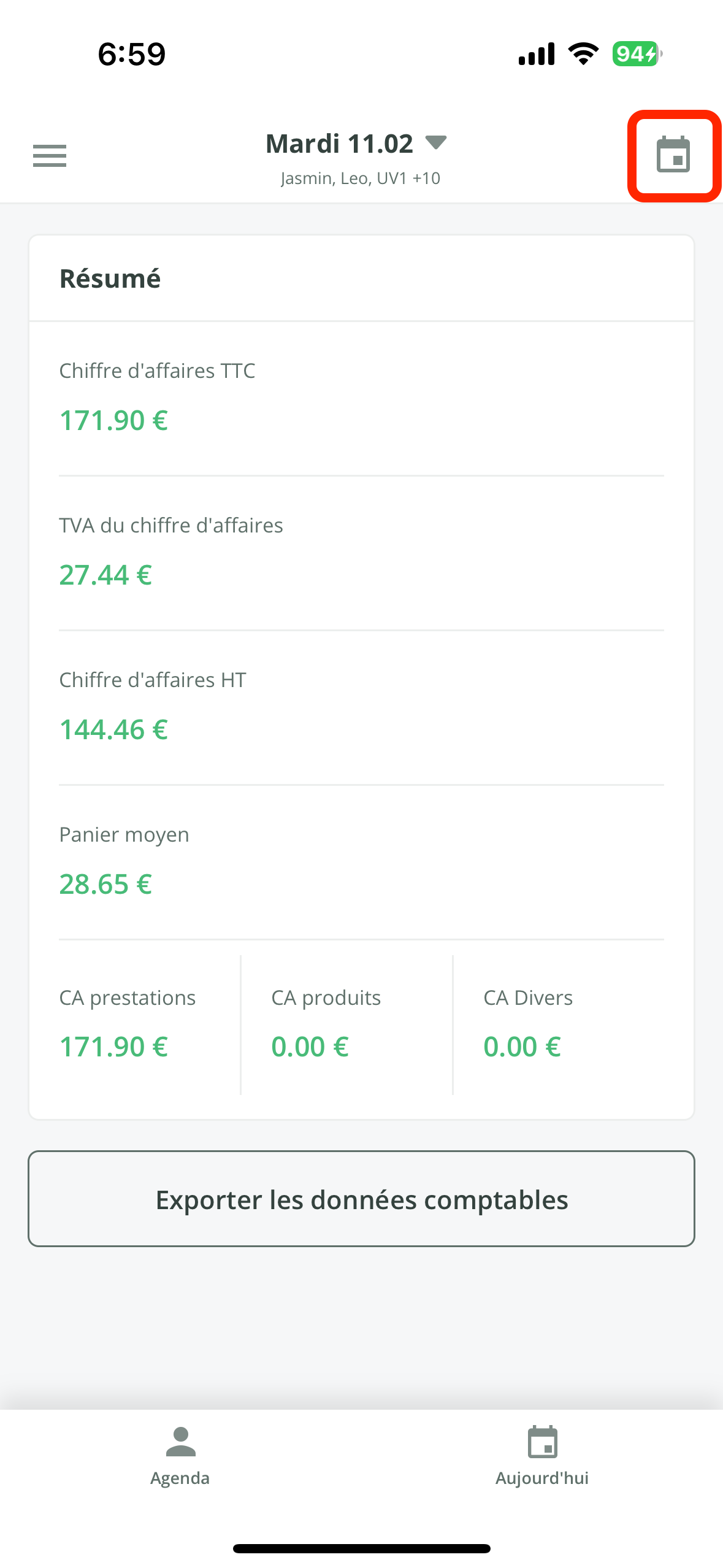Tap the Résumé card header
Viewport: 723px width, 1568px height.
click(110, 279)
